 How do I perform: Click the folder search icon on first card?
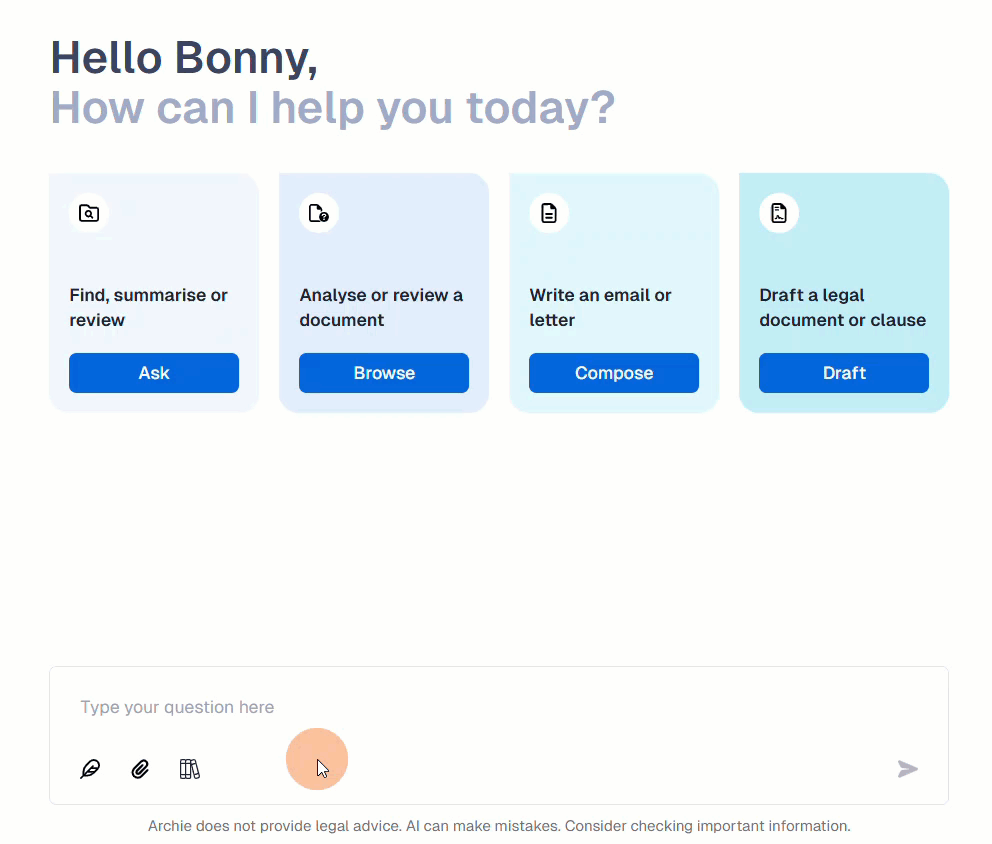[89, 213]
